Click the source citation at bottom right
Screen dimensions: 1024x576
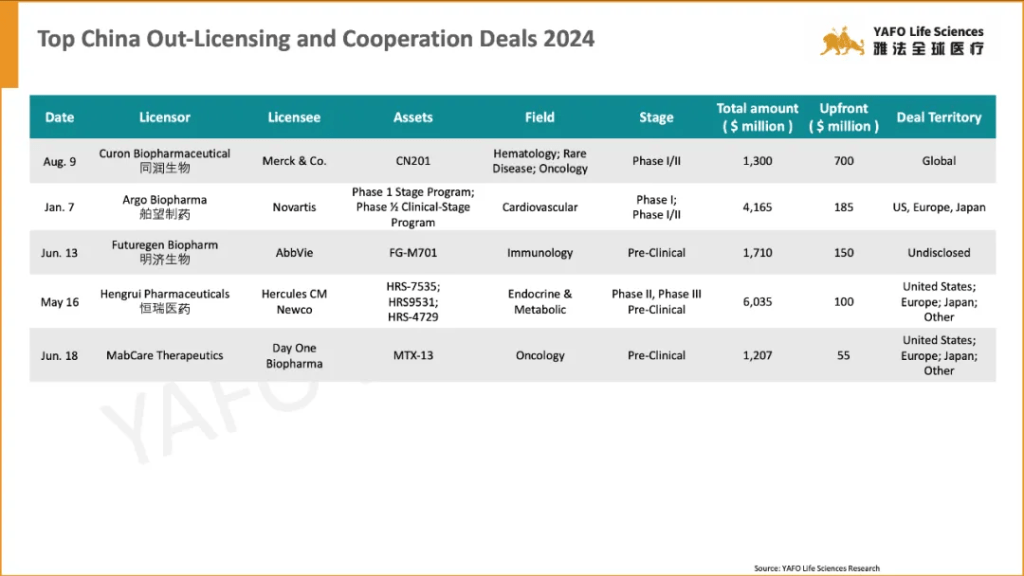pyautogui.click(x=816, y=568)
